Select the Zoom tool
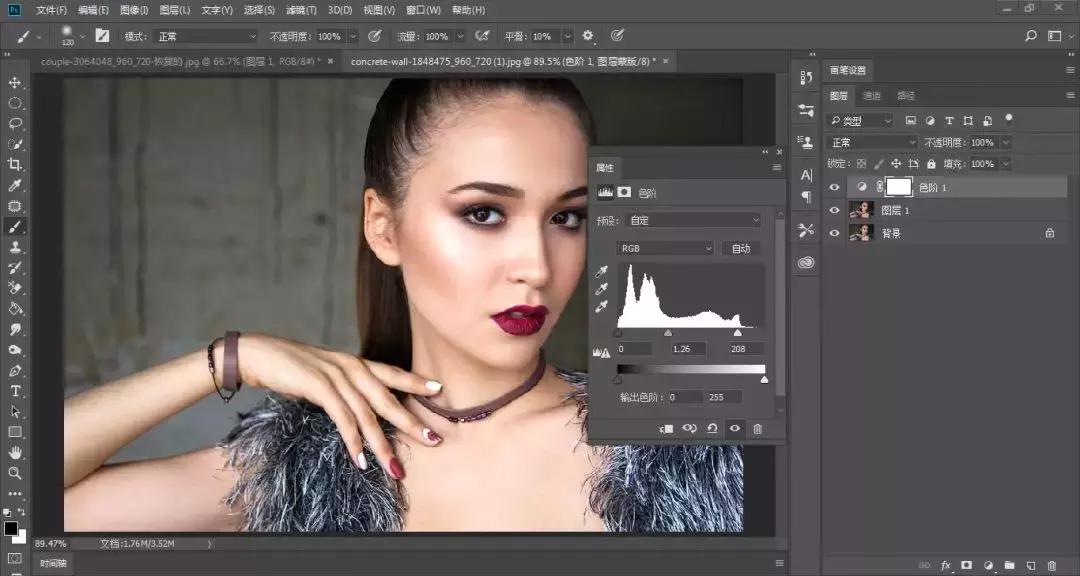Screen dimensions: 1080x576 (x=15, y=473)
